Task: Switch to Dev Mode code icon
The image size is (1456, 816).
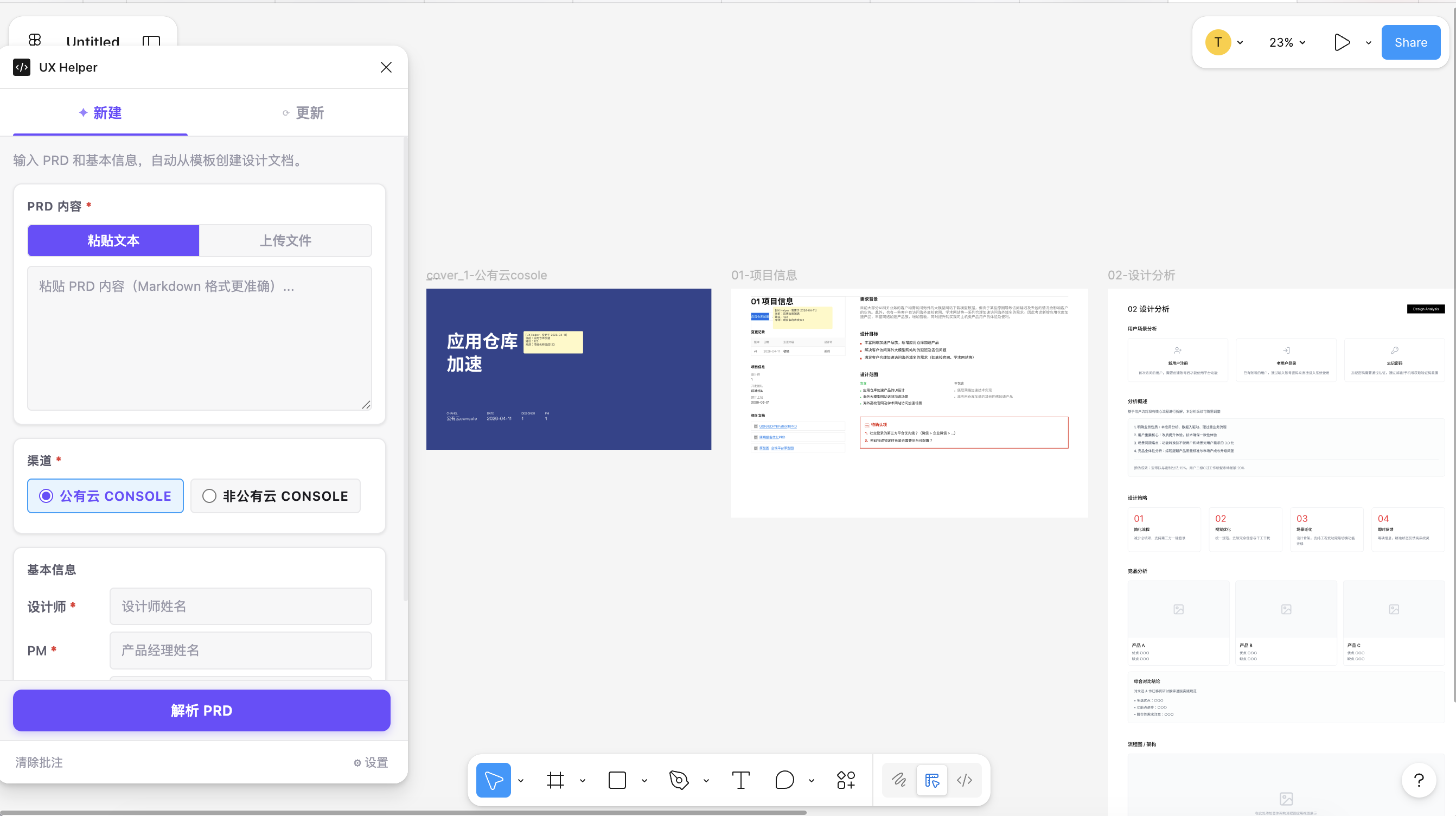Action: tap(965, 780)
